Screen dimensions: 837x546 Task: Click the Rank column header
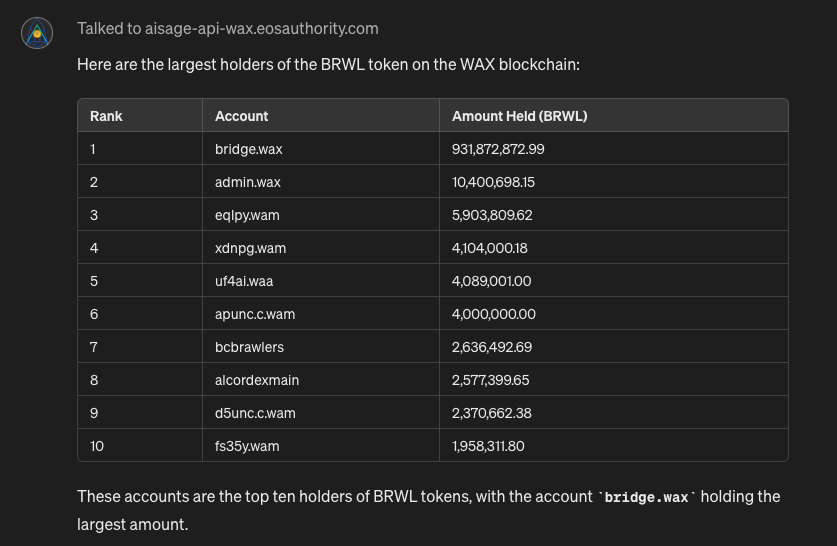106,116
